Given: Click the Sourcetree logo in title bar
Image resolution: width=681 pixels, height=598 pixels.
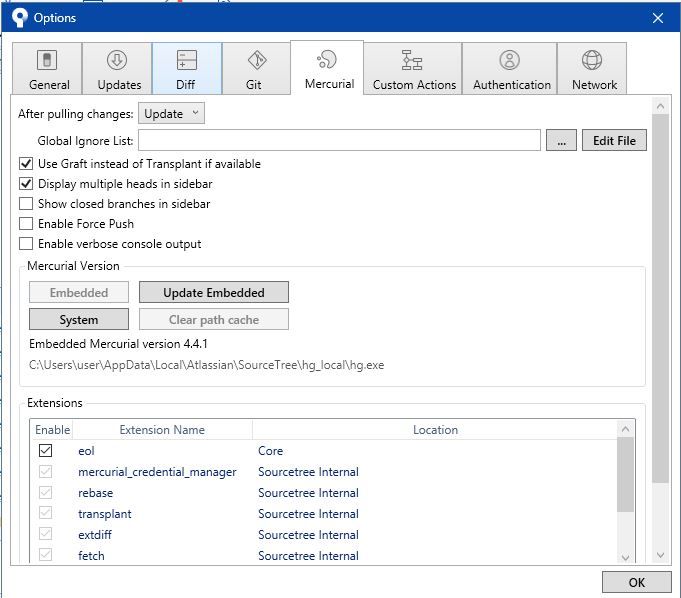Looking at the screenshot, I should tap(19, 17).
